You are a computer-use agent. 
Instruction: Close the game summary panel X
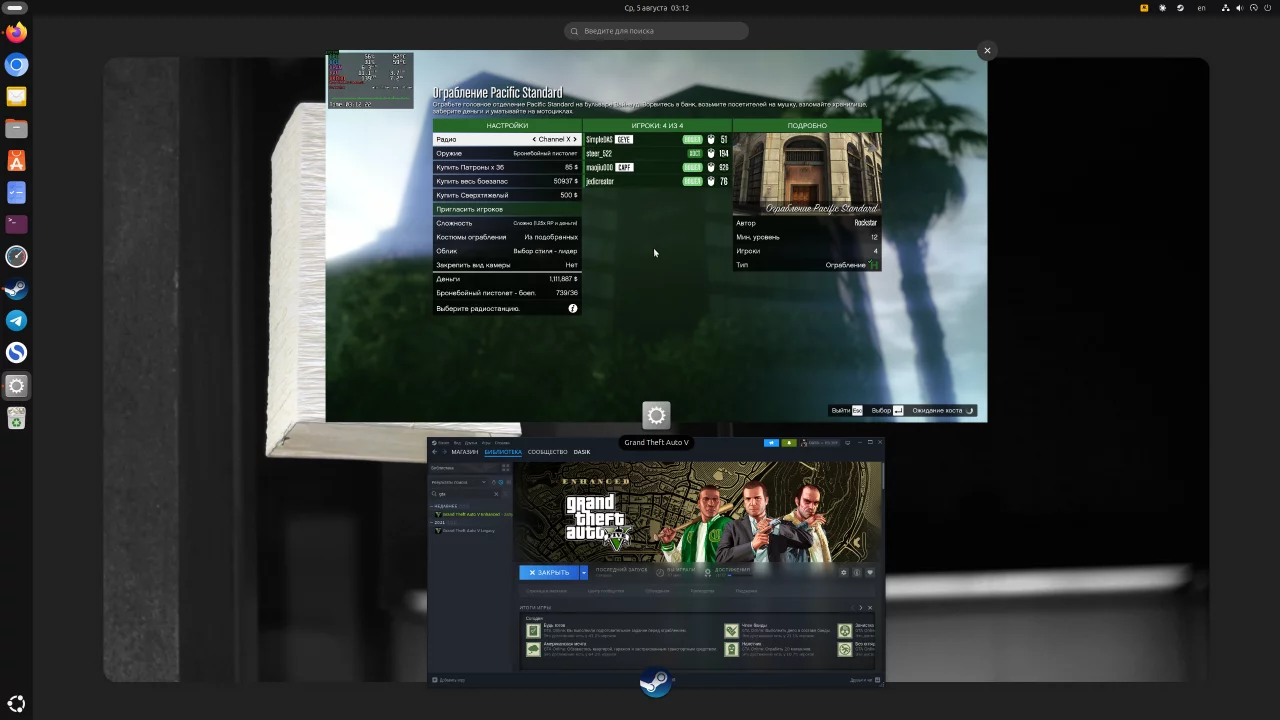870,607
